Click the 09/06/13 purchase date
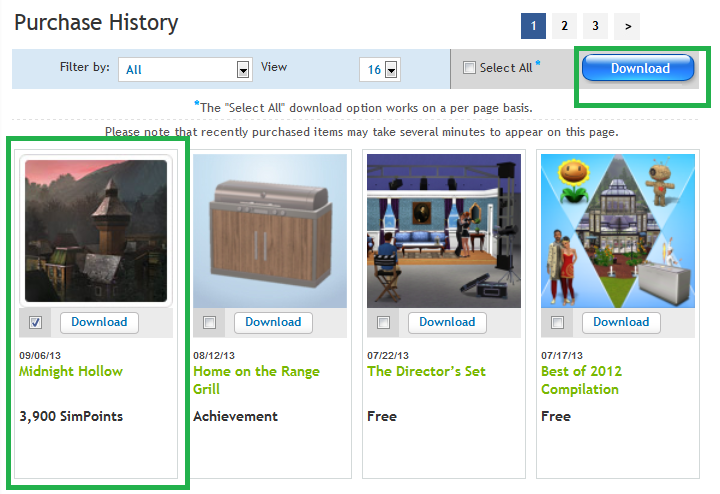This screenshot has height=494, width=720. (40, 355)
